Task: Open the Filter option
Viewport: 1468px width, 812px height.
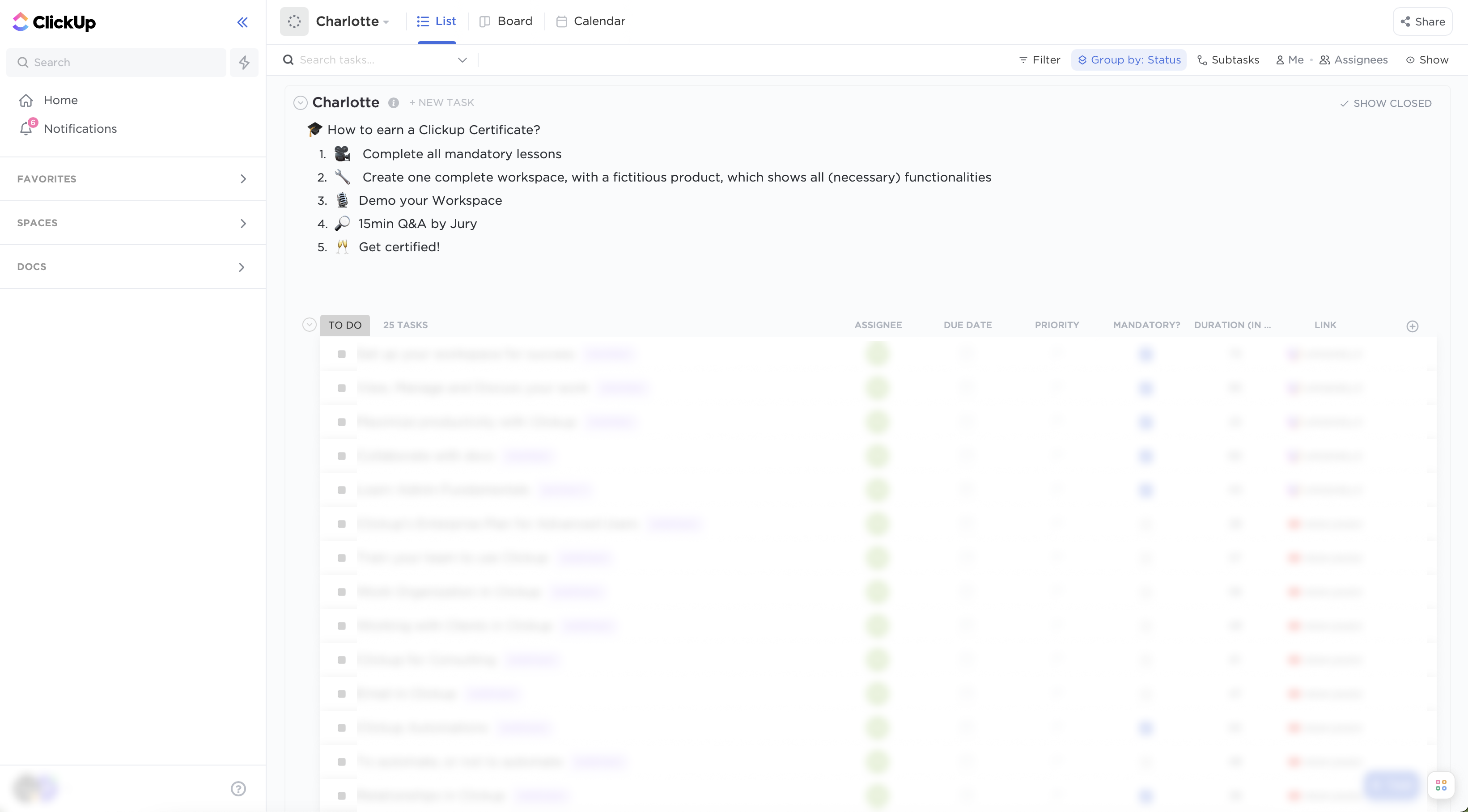Action: pos(1039,60)
